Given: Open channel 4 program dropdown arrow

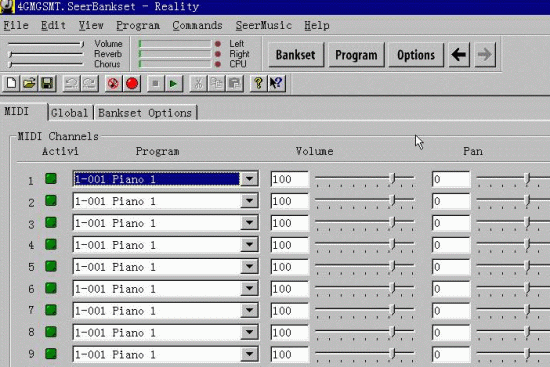Looking at the screenshot, I should 249,245.
